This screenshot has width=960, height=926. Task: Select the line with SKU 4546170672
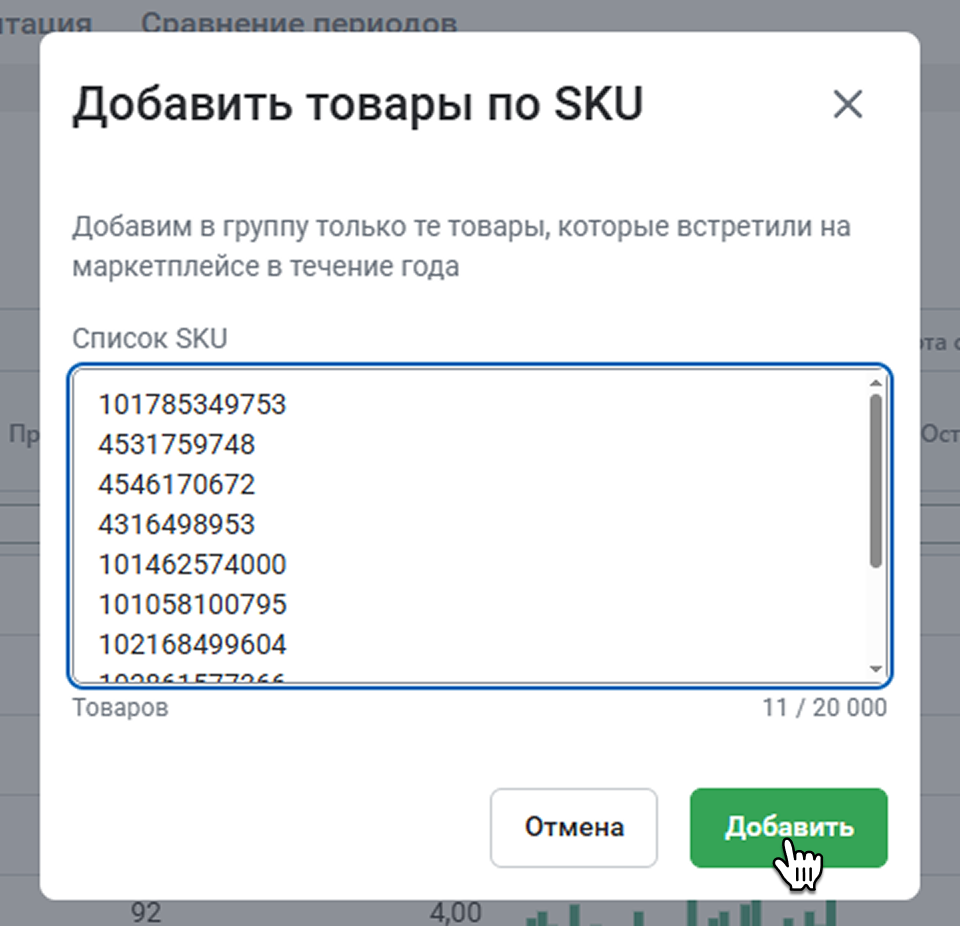tap(177, 484)
